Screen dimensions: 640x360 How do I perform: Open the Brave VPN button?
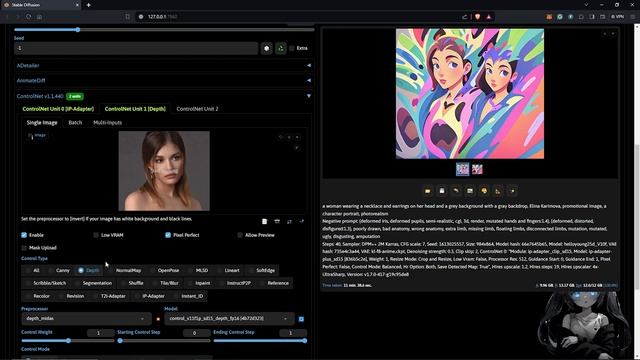tap(618, 17)
